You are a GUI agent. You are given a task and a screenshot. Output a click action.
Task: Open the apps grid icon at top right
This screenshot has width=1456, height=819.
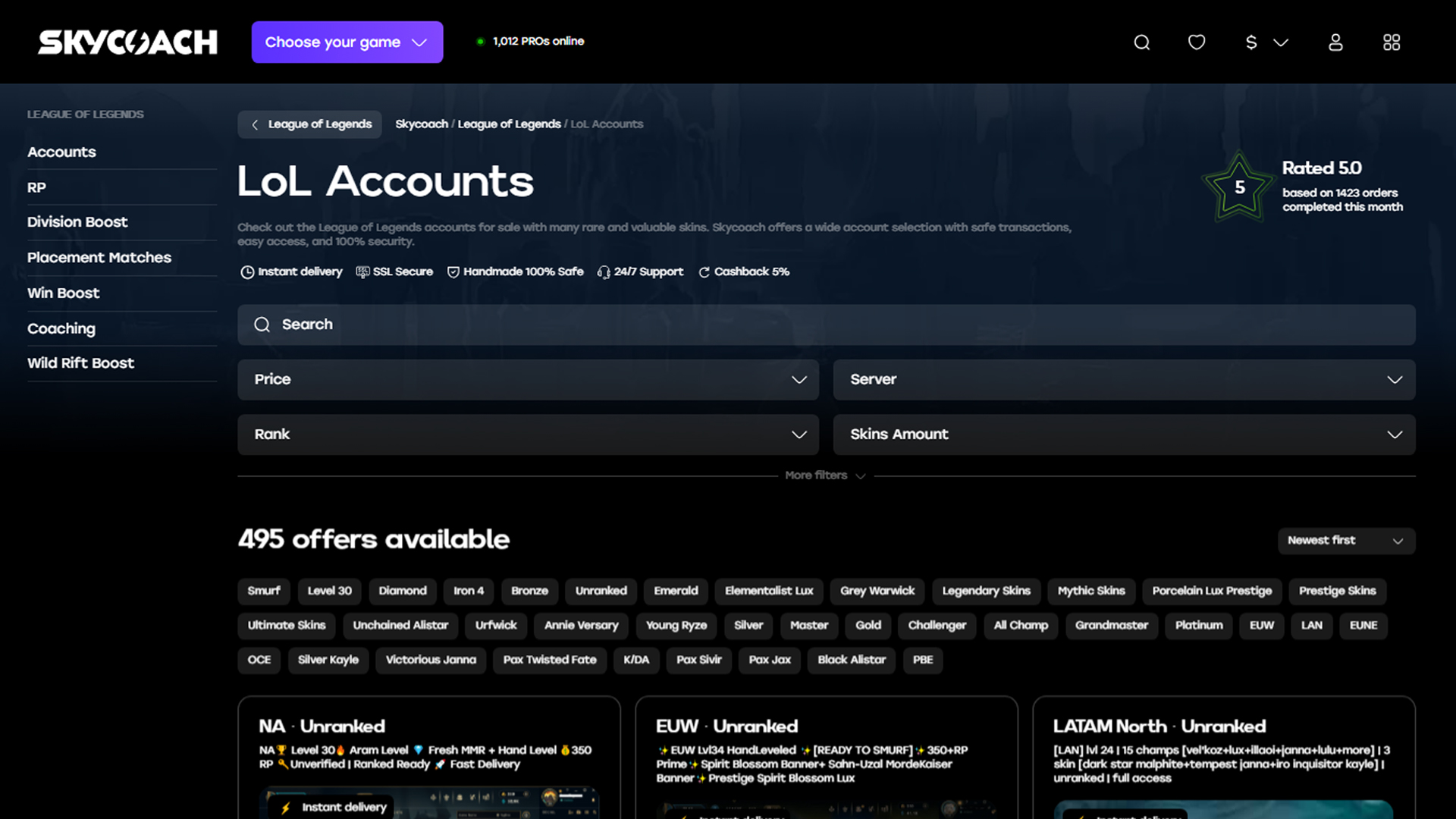point(1392,42)
